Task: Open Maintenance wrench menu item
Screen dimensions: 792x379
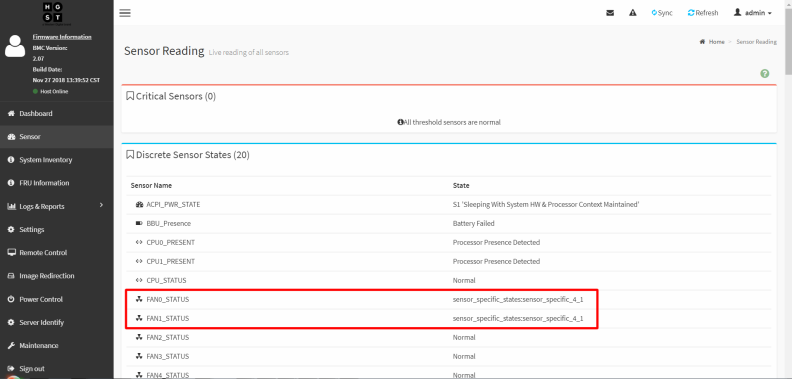Action: pyautogui.click(x=57, y=346)
